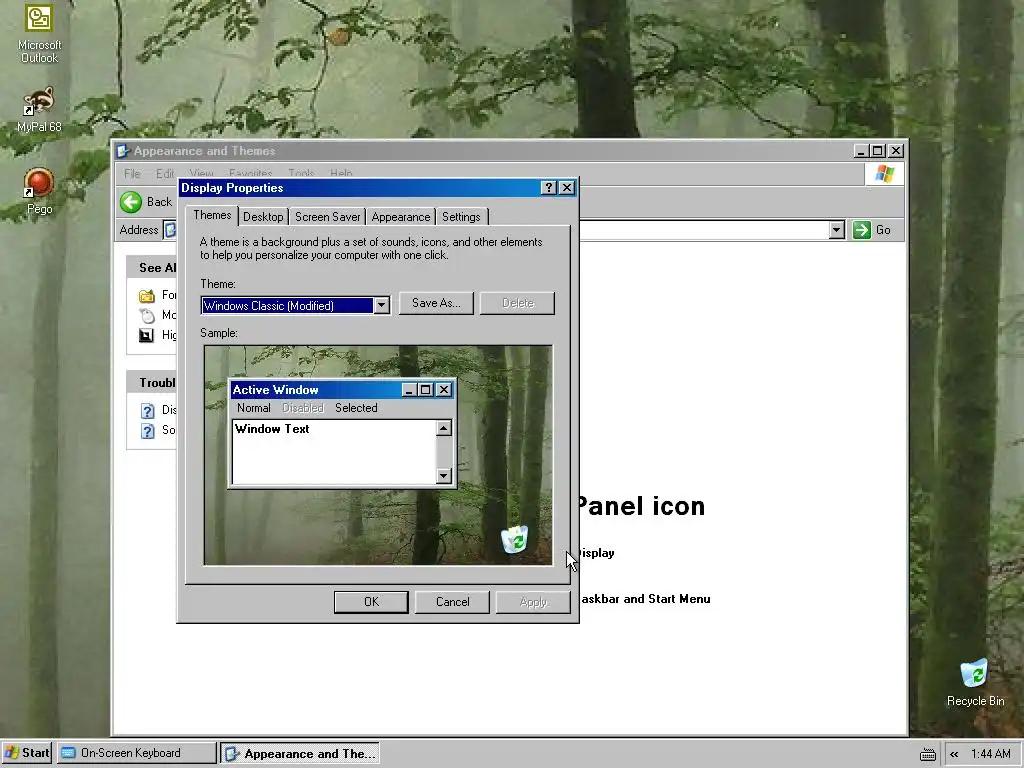Open the Screen Saver tab
Screen dimensions: 1024x768
pos(327,217)
